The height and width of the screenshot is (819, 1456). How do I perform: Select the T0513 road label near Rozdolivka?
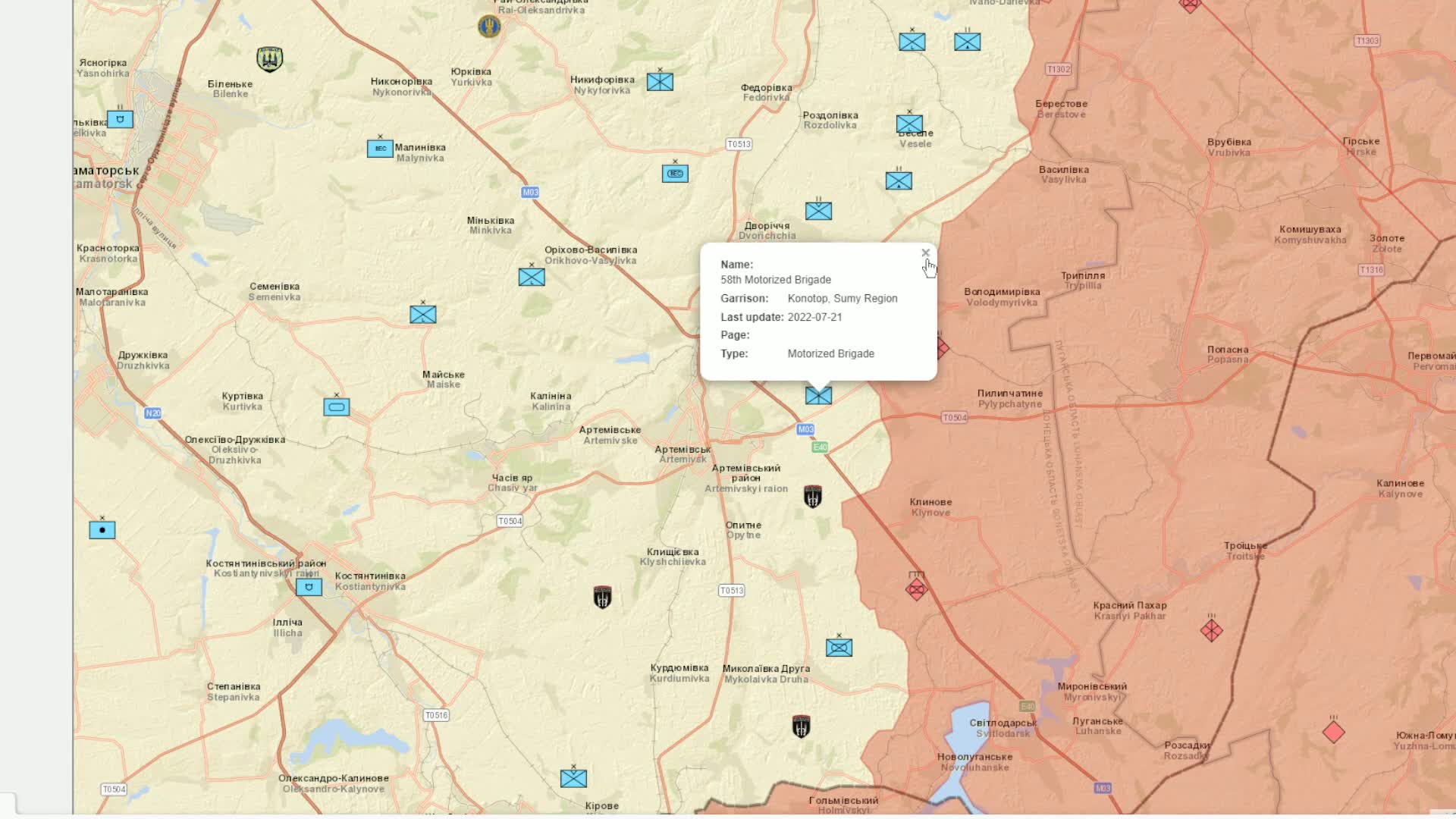(x=739, y=144)
